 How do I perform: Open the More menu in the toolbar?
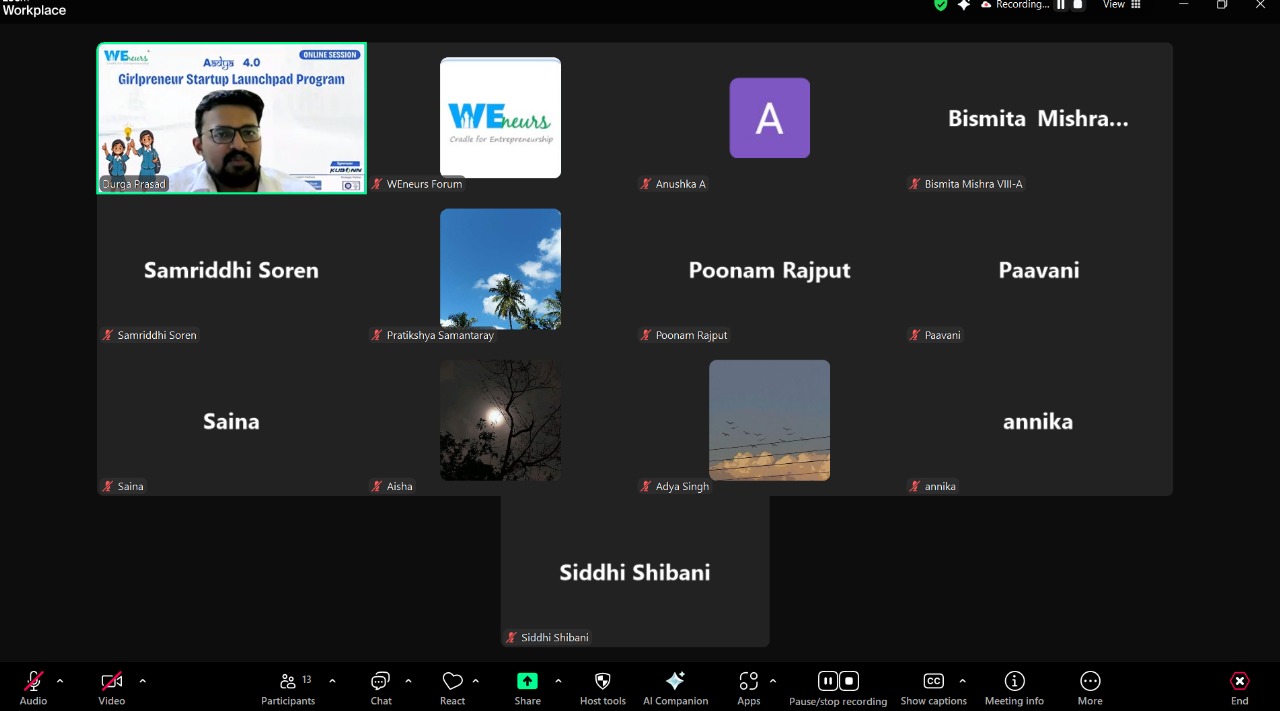tap(1090, 682)
